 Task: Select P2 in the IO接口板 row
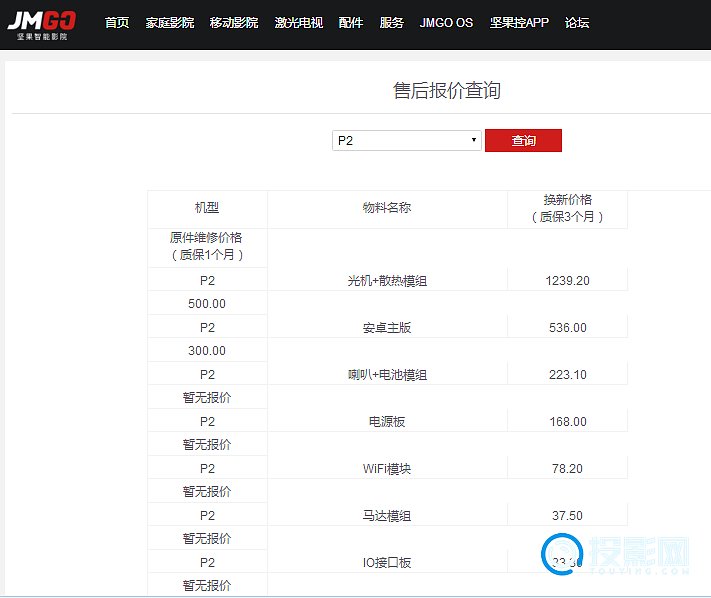(x=207, y=563)
